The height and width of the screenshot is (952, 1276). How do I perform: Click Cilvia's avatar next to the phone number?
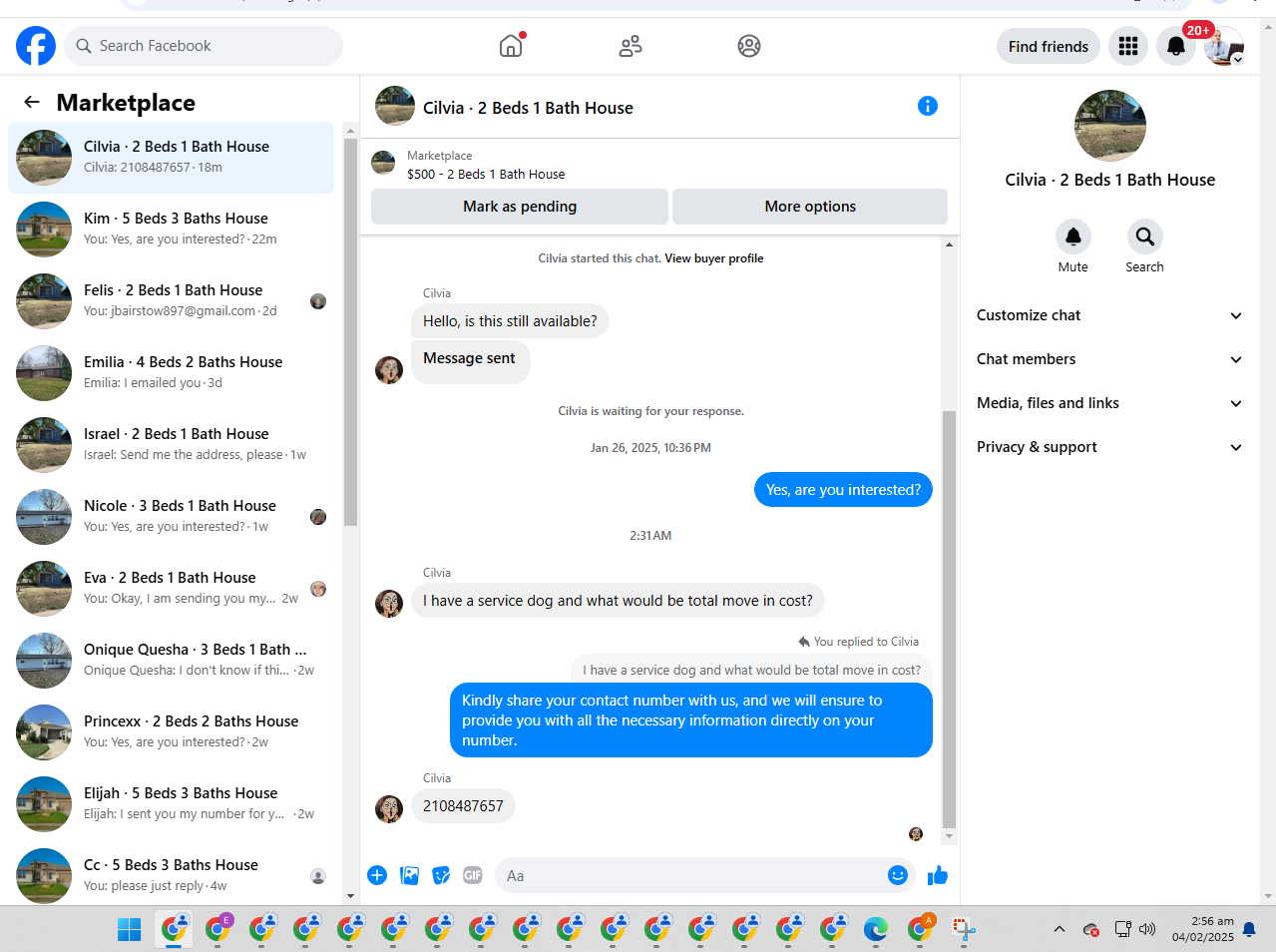[389, 808]
